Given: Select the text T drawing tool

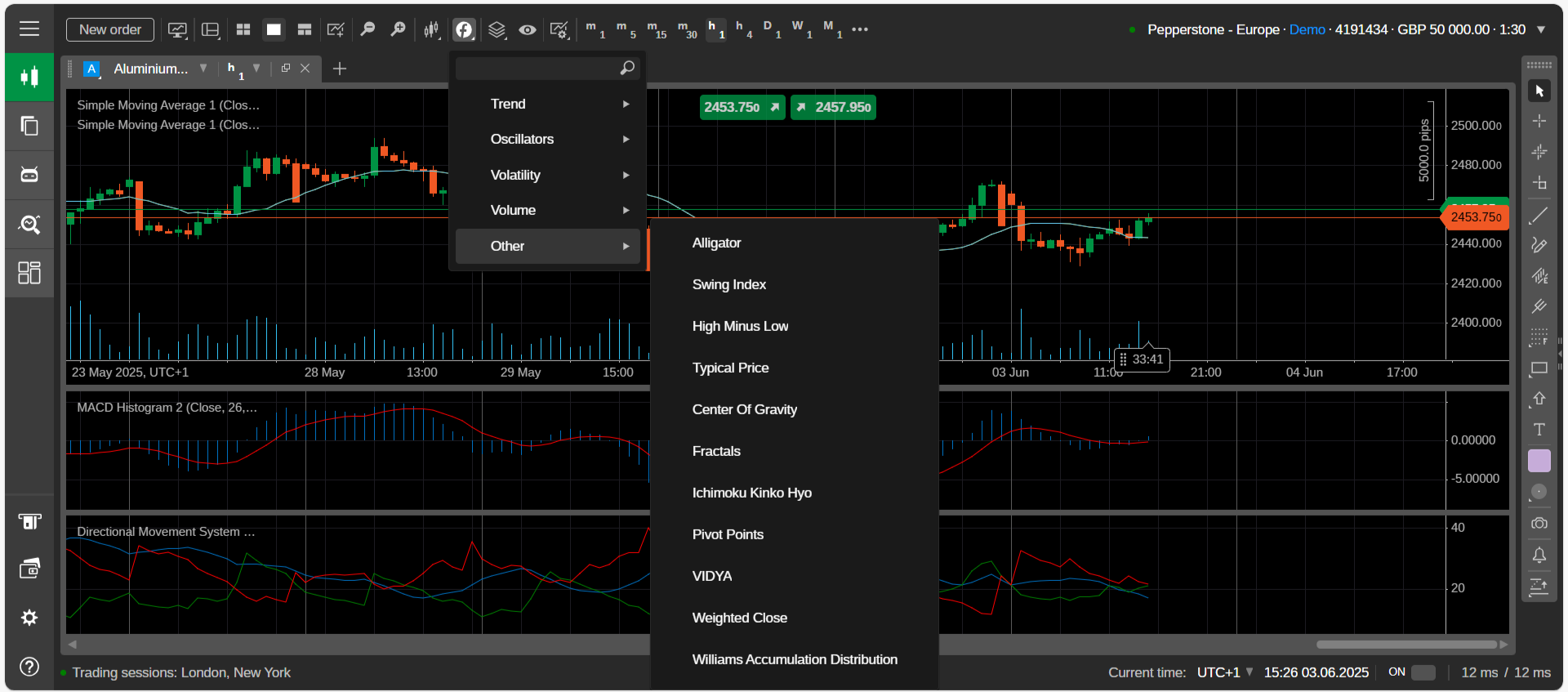Looking at the screenshot, I should click(x=1539, y=430).
